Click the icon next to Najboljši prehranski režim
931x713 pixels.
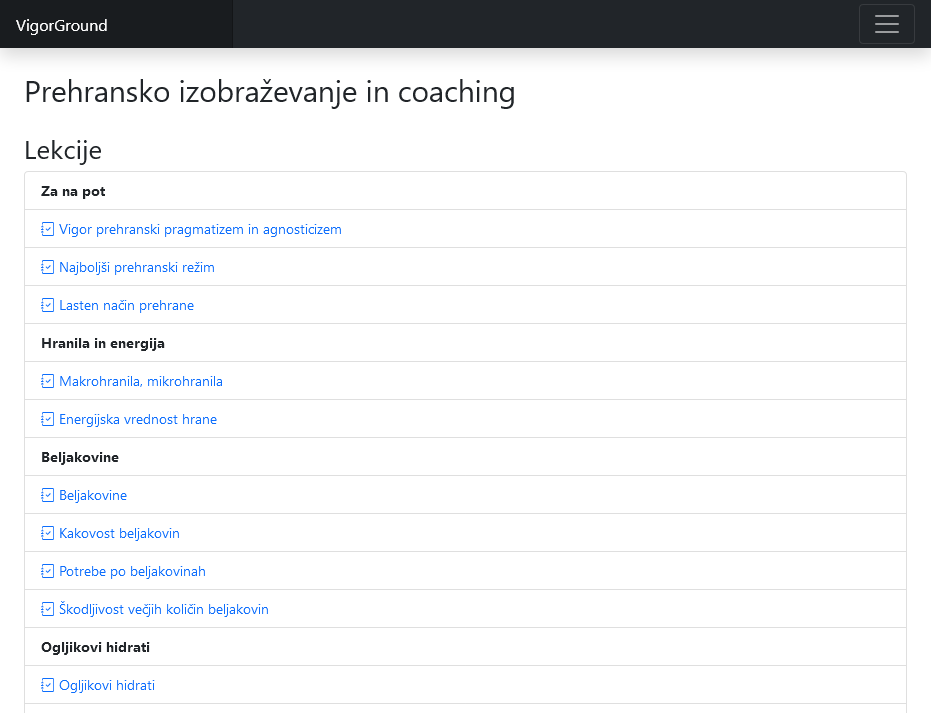(x=47, y=267)
